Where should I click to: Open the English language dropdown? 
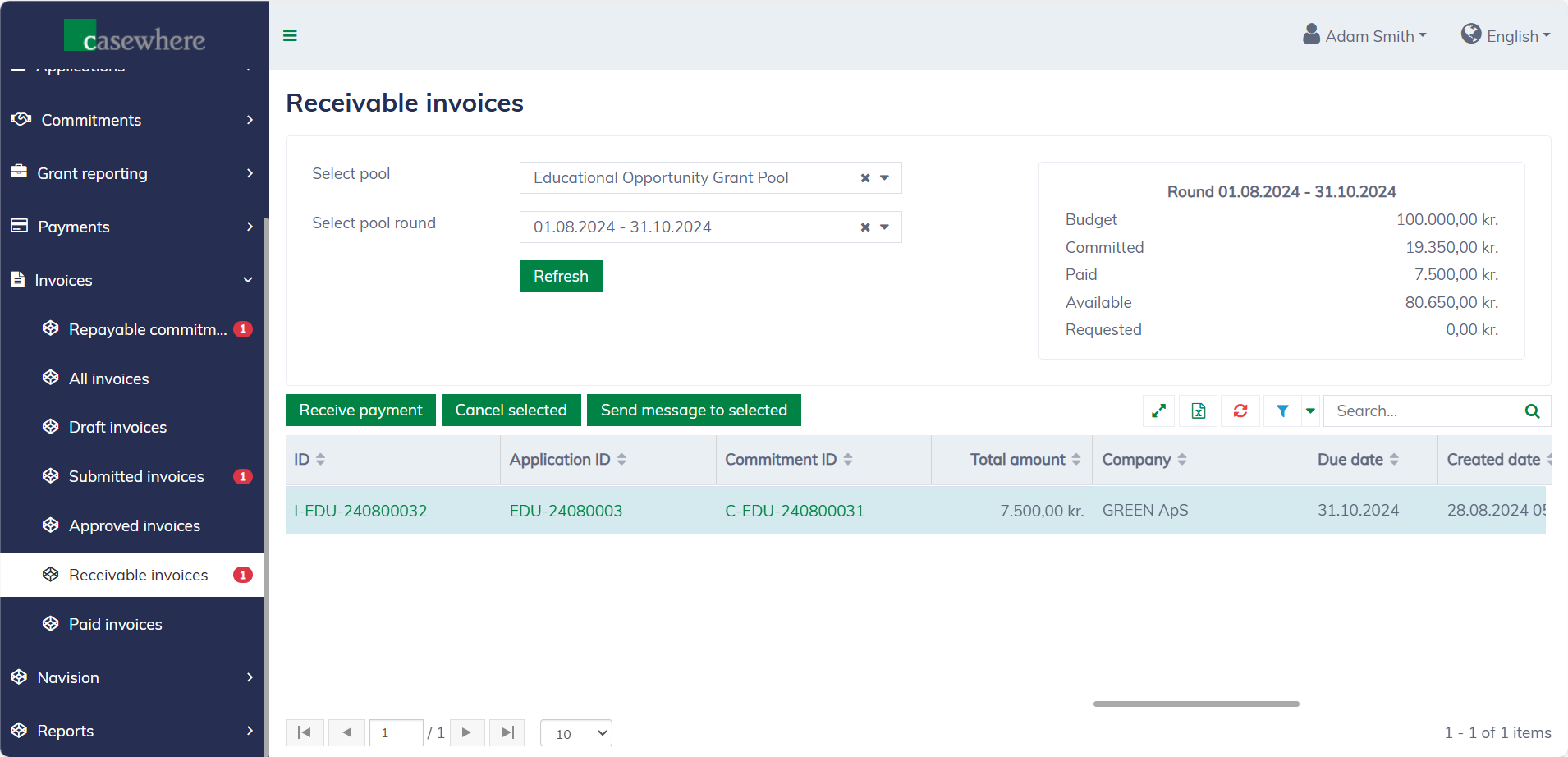[1506, 36]
